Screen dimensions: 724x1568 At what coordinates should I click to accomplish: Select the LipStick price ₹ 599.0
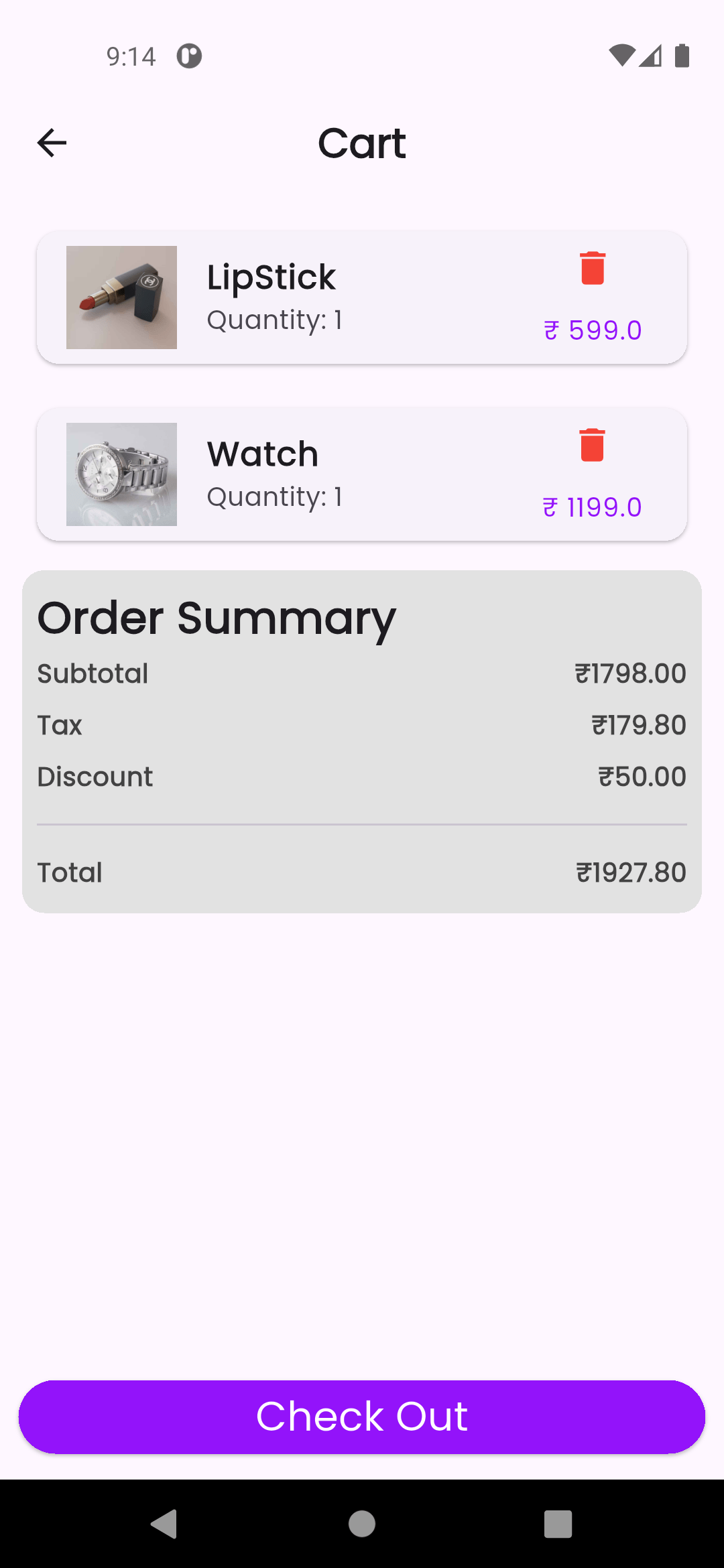pos(593,330)
